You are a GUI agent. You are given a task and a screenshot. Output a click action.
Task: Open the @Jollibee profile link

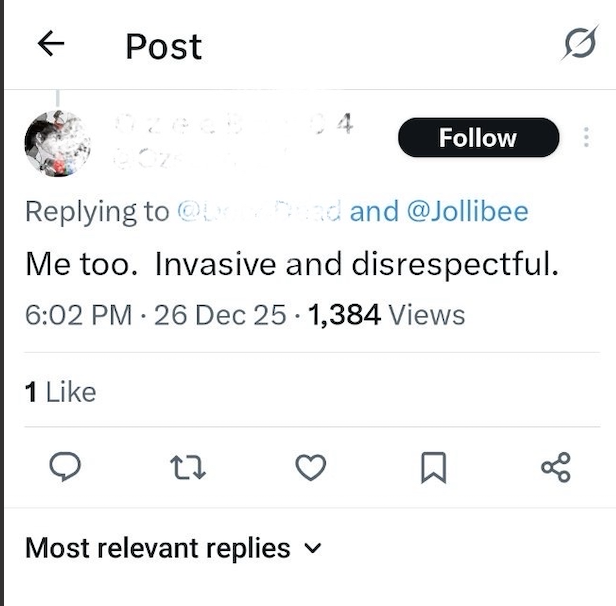coord(467,211)
